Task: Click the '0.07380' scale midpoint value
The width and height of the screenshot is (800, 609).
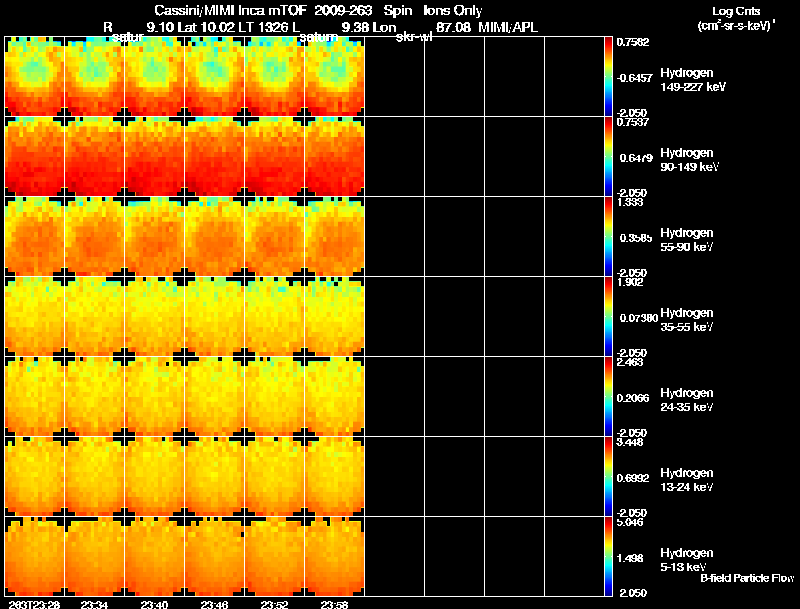Action: pyautogui.click(x=639, y=318)
